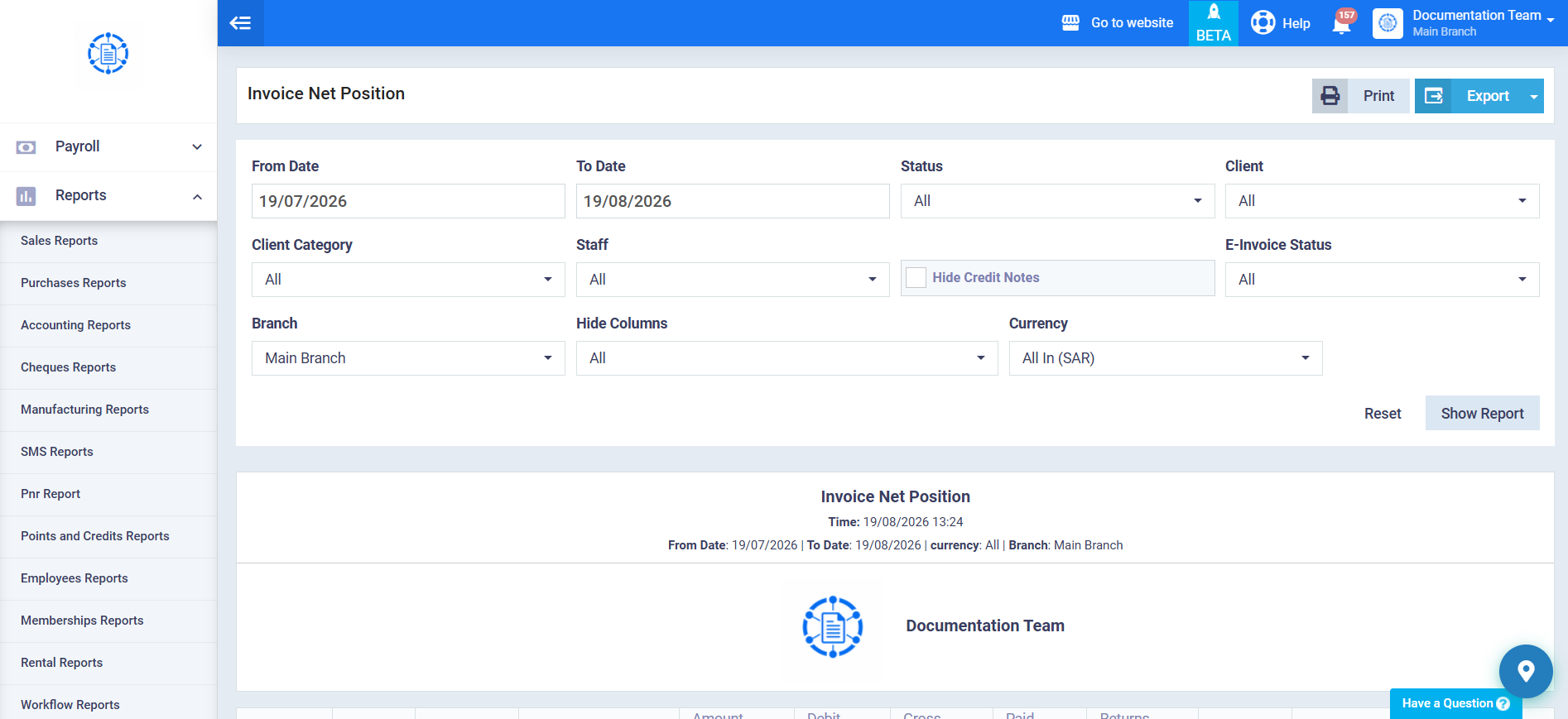1568x719 pixels.
Task: Open Sales Reports in sidebar
Action: (108, 241)
